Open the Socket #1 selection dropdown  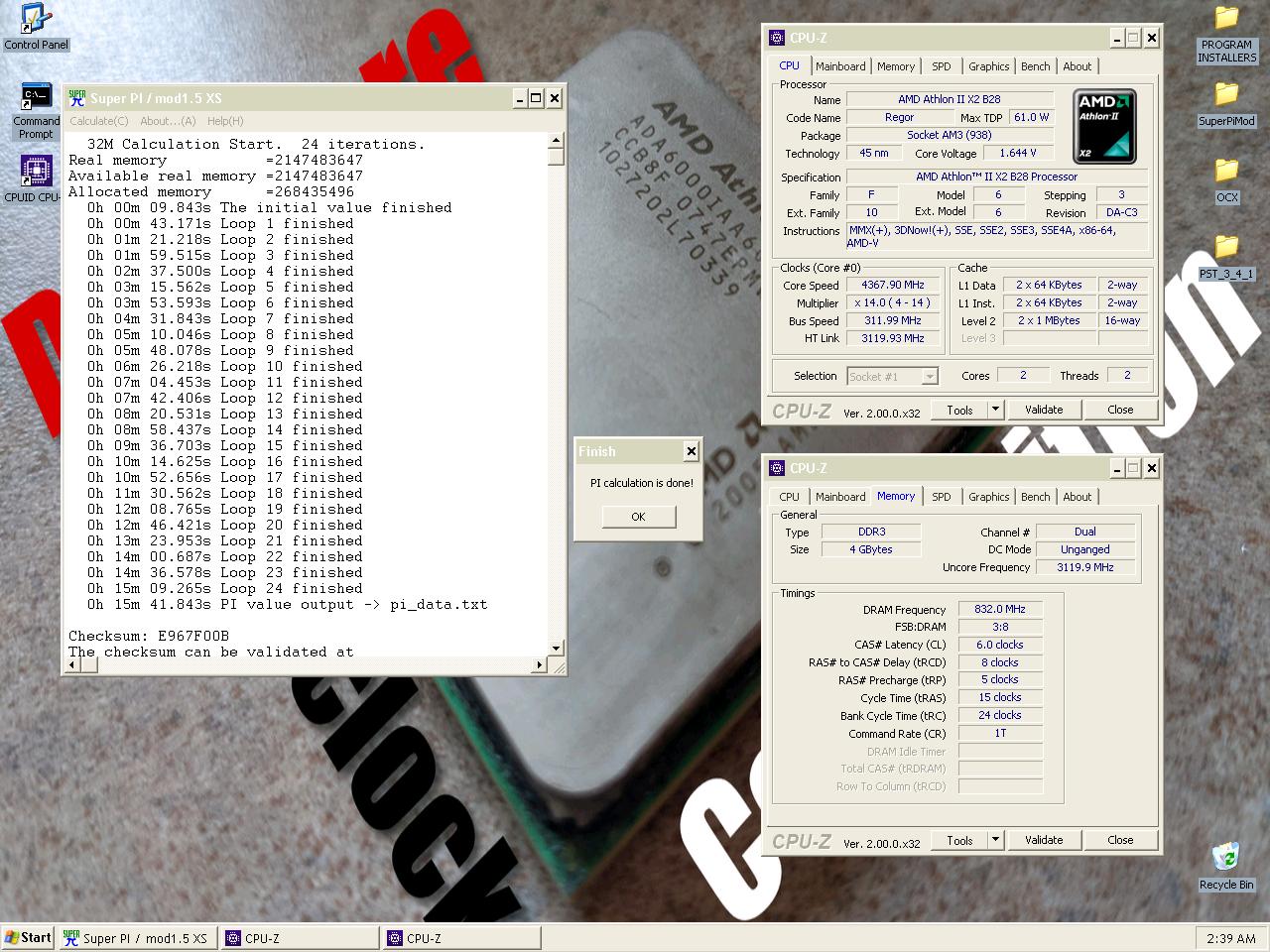pyautogui.click(x=893, y=376)
